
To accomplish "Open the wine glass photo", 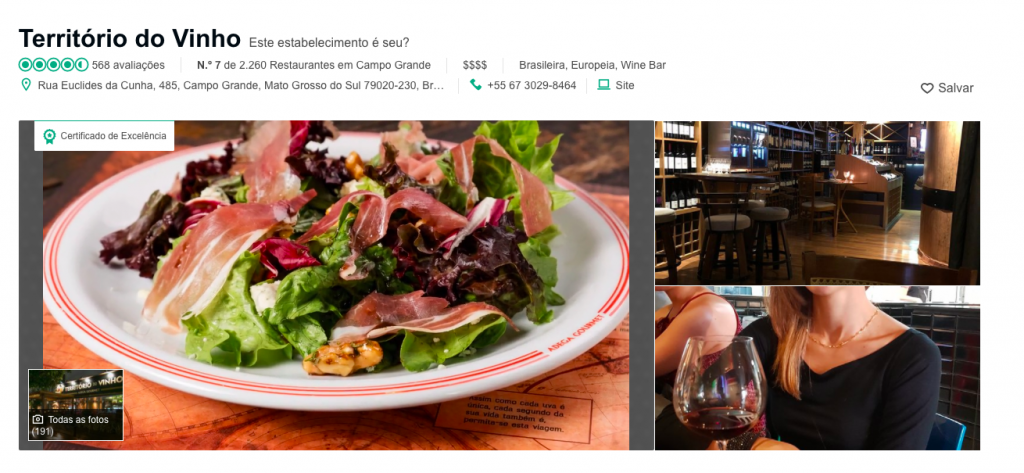I will pyautogui.click(x=817, y=368).
